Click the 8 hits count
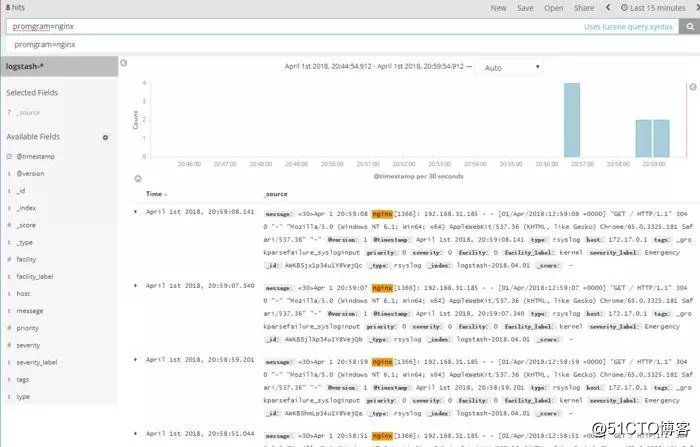 pos(15,8)
